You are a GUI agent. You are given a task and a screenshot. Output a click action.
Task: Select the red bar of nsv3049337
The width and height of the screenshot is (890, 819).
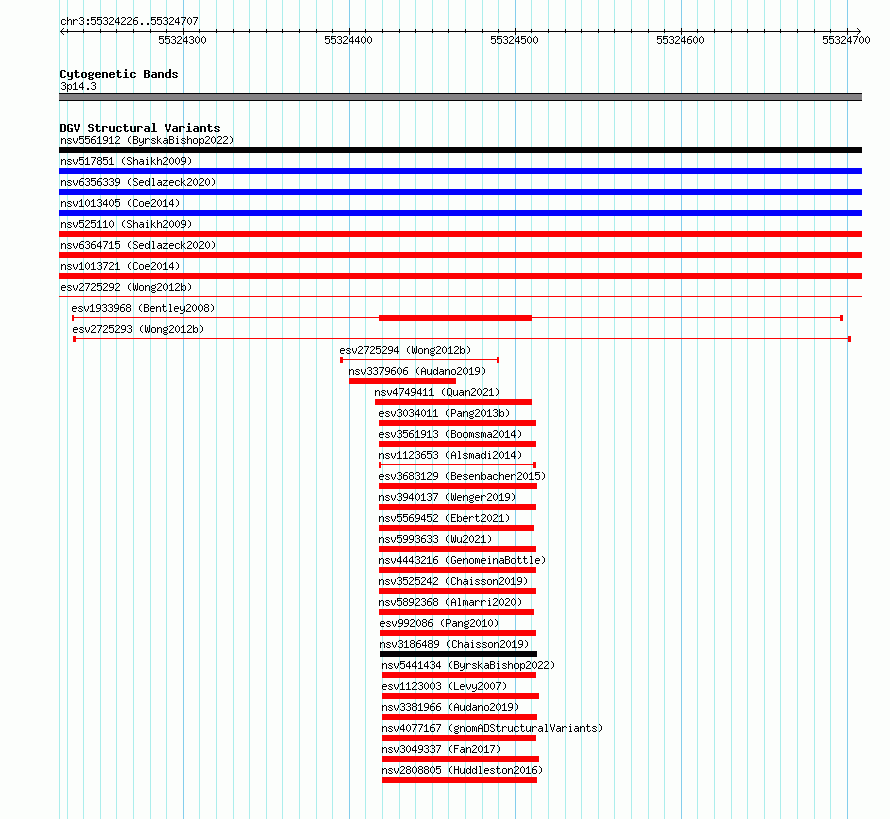[x=460, y=759]
